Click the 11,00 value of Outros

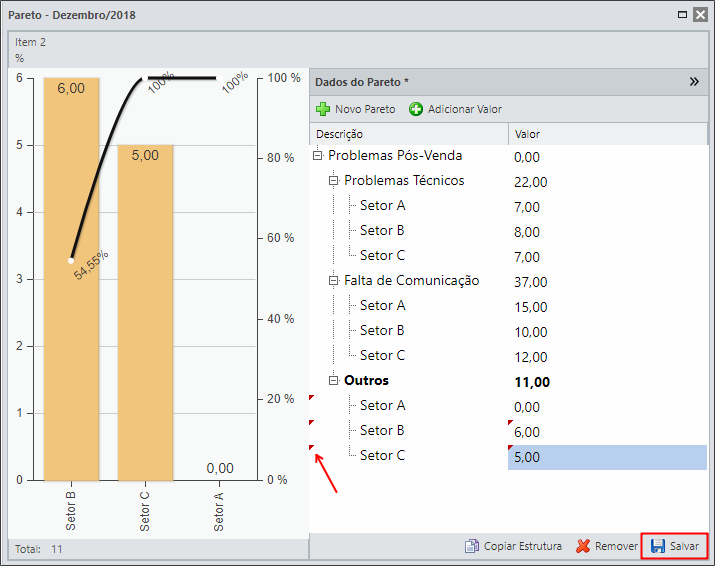(532, 382)
